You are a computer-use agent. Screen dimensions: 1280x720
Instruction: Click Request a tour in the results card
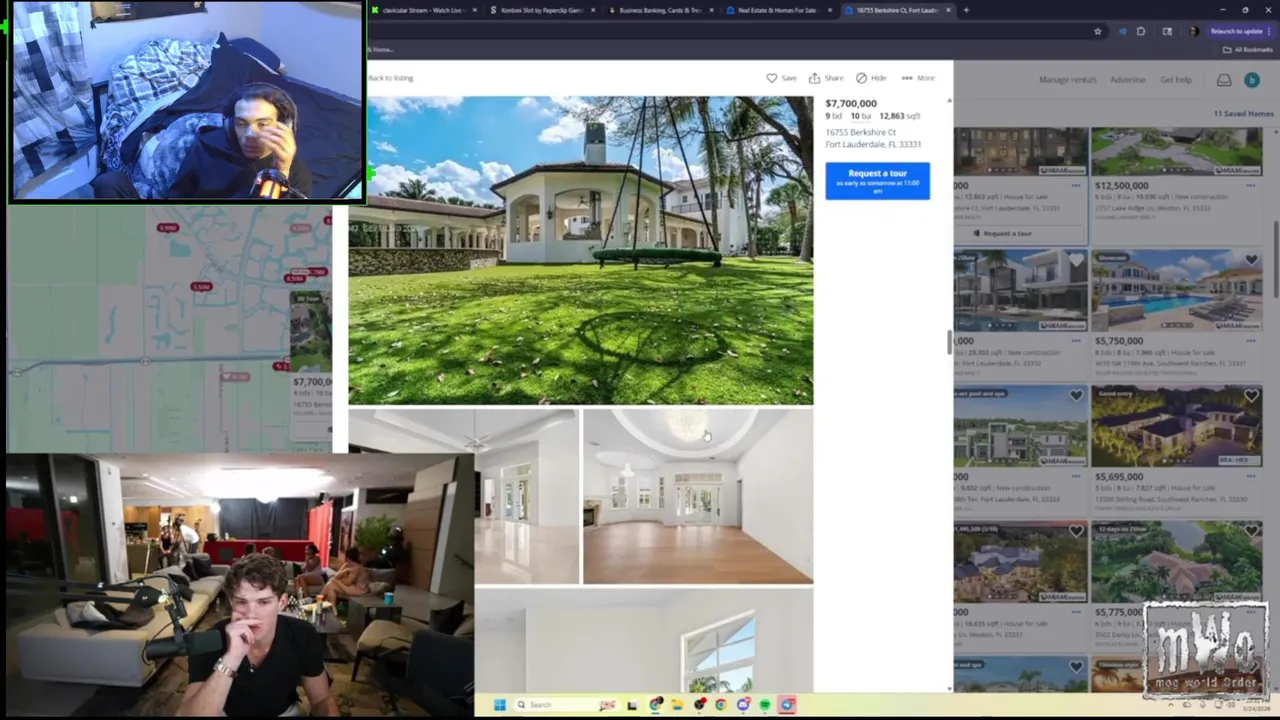(x=1007, y=233)
